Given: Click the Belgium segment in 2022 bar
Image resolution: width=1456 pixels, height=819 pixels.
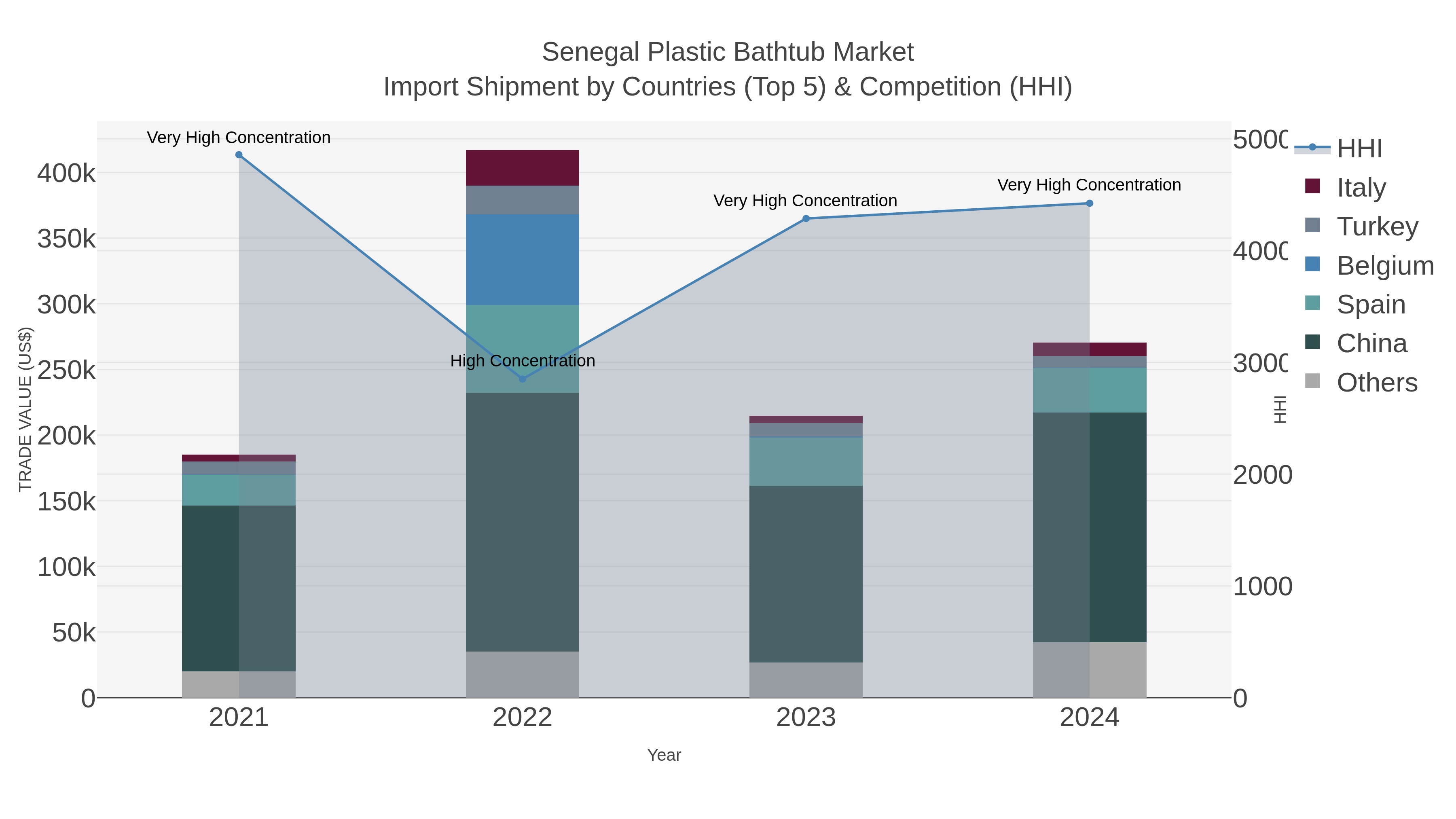Looking at the screenshot, I should (522, 260).
